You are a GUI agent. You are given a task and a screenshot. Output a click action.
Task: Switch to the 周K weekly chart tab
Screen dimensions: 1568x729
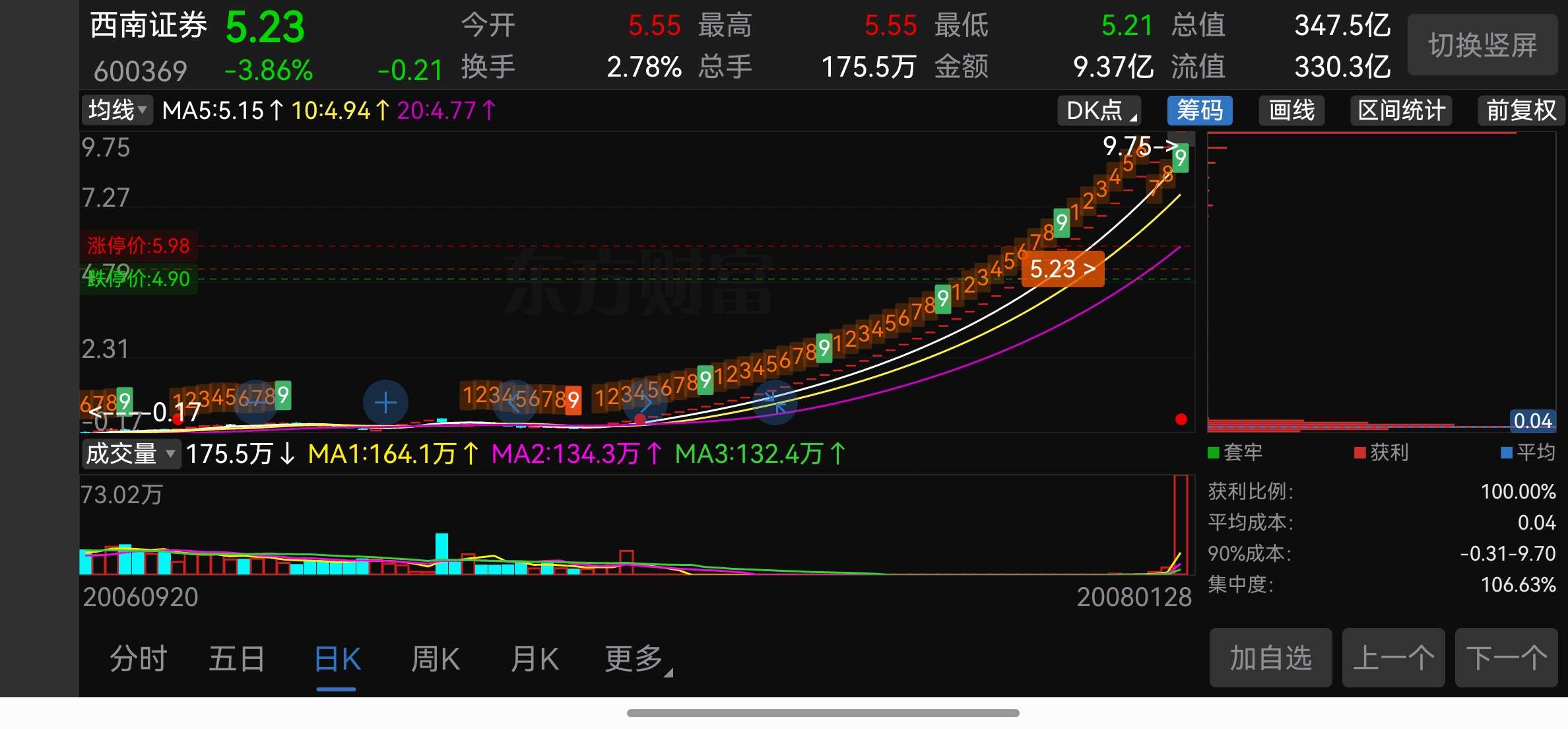click(x=435, y=658)
